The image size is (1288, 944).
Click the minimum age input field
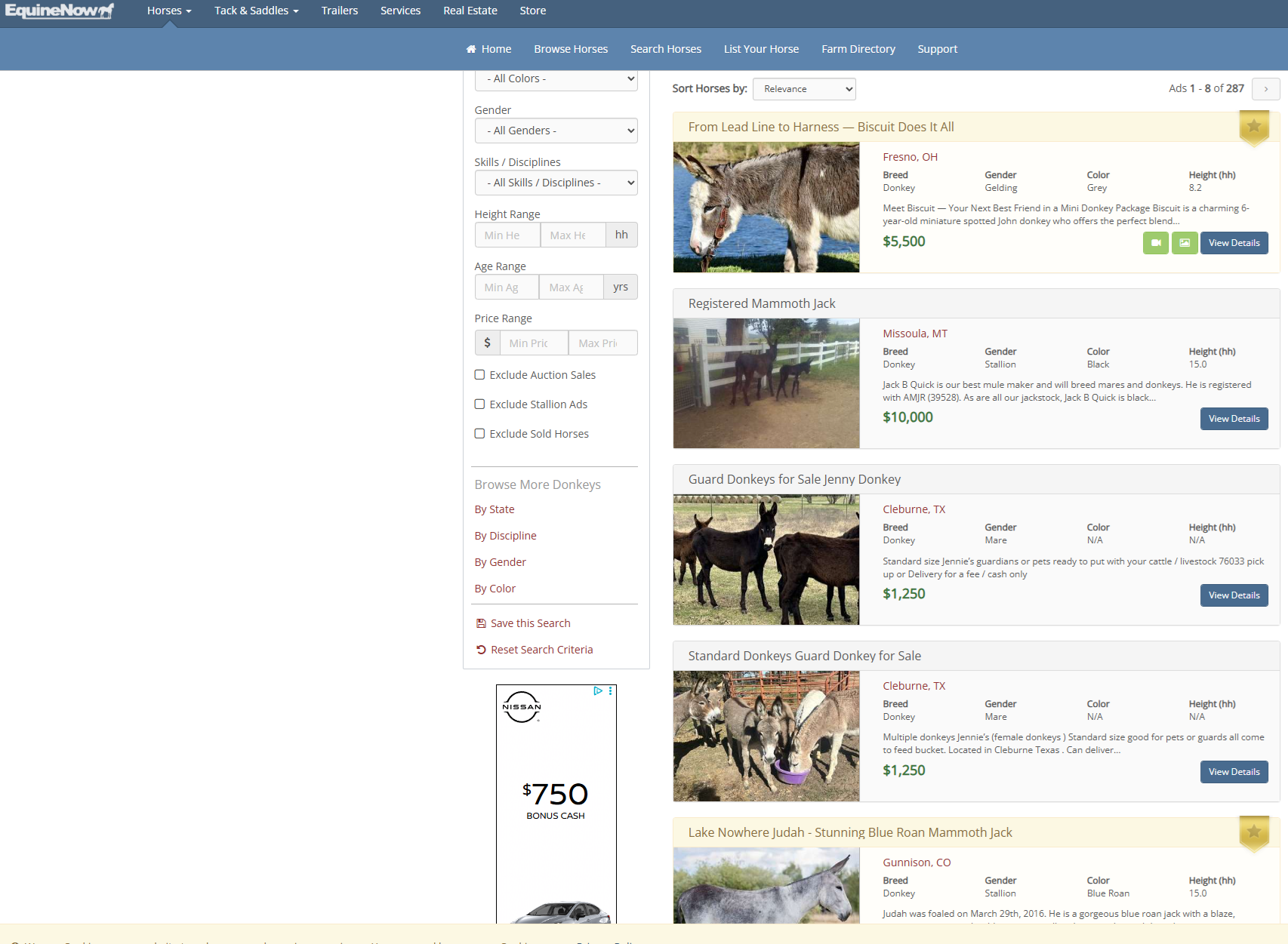pos(507,287)
